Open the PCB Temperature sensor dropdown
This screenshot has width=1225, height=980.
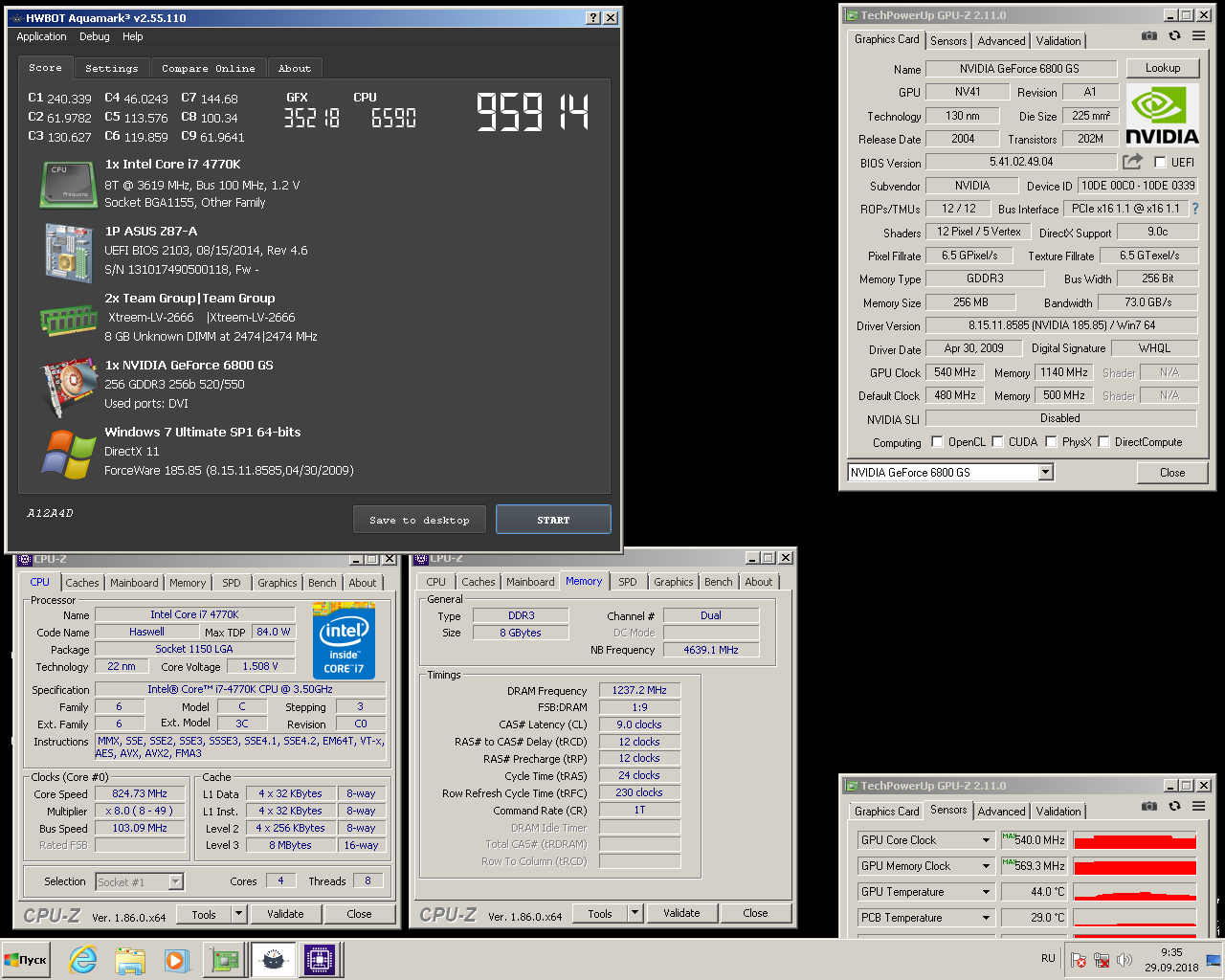pos(986,917)
